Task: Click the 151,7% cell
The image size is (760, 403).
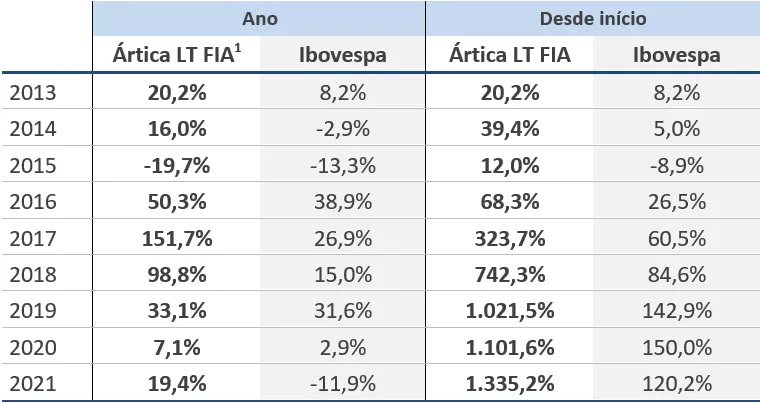Action: [176, 238]
